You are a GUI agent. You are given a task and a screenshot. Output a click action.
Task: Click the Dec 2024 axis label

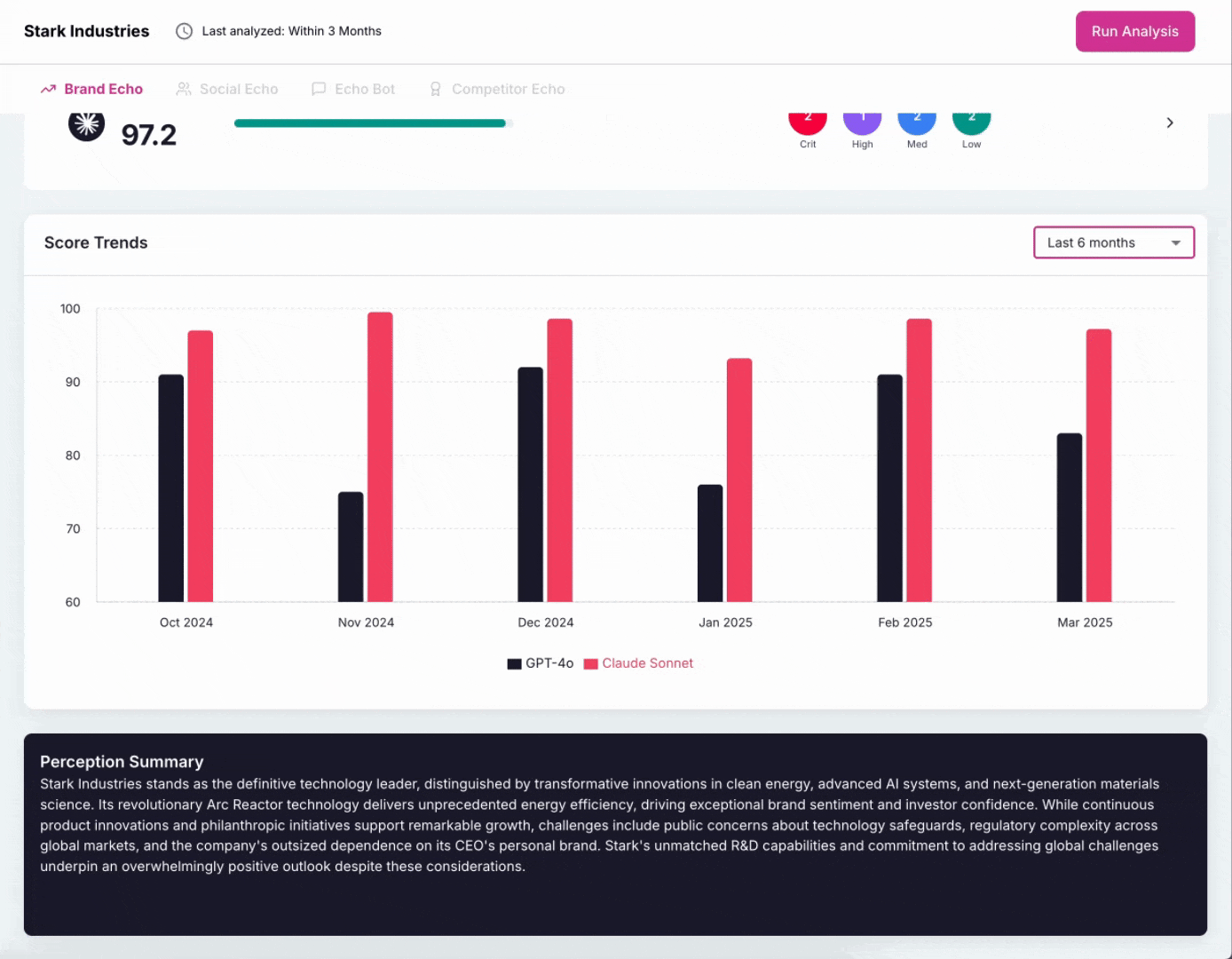(x=546, y=622)
